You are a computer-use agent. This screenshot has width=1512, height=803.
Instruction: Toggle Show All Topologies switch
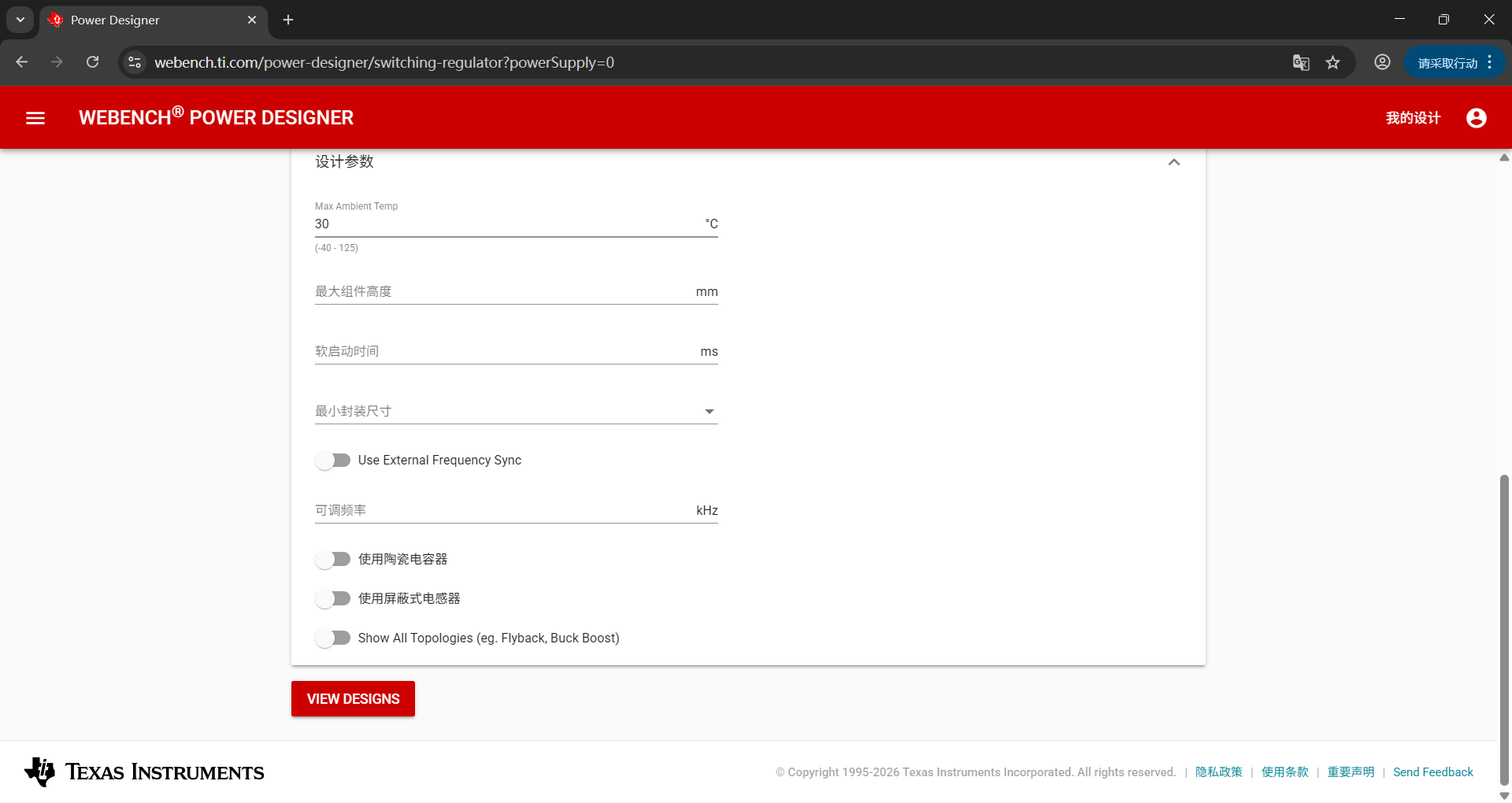tap(332, 638)
